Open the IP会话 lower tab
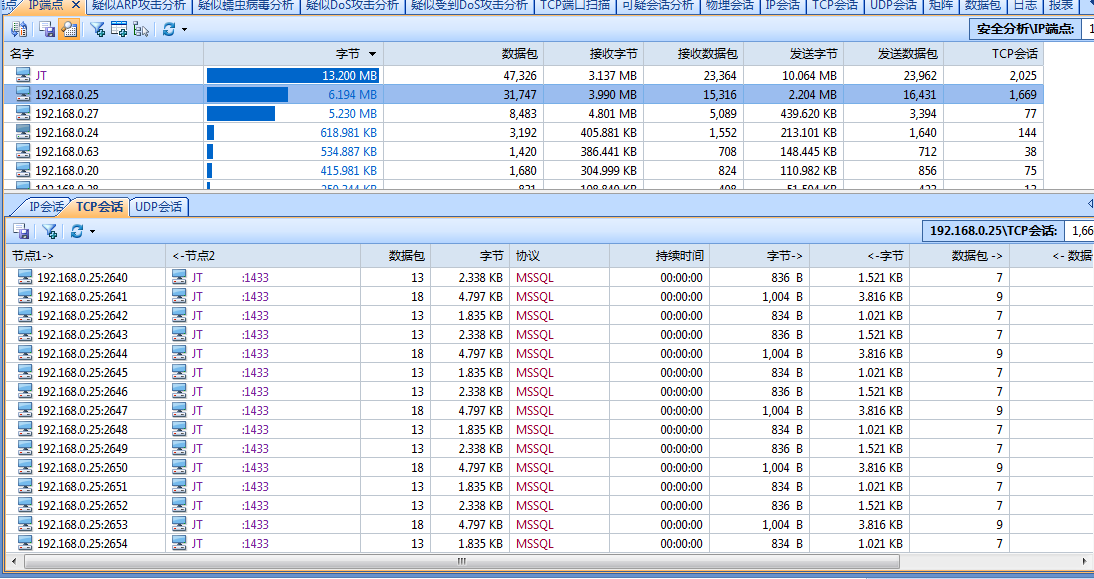This screenshot has width=1094, height=579. click(x=46, y=207)
